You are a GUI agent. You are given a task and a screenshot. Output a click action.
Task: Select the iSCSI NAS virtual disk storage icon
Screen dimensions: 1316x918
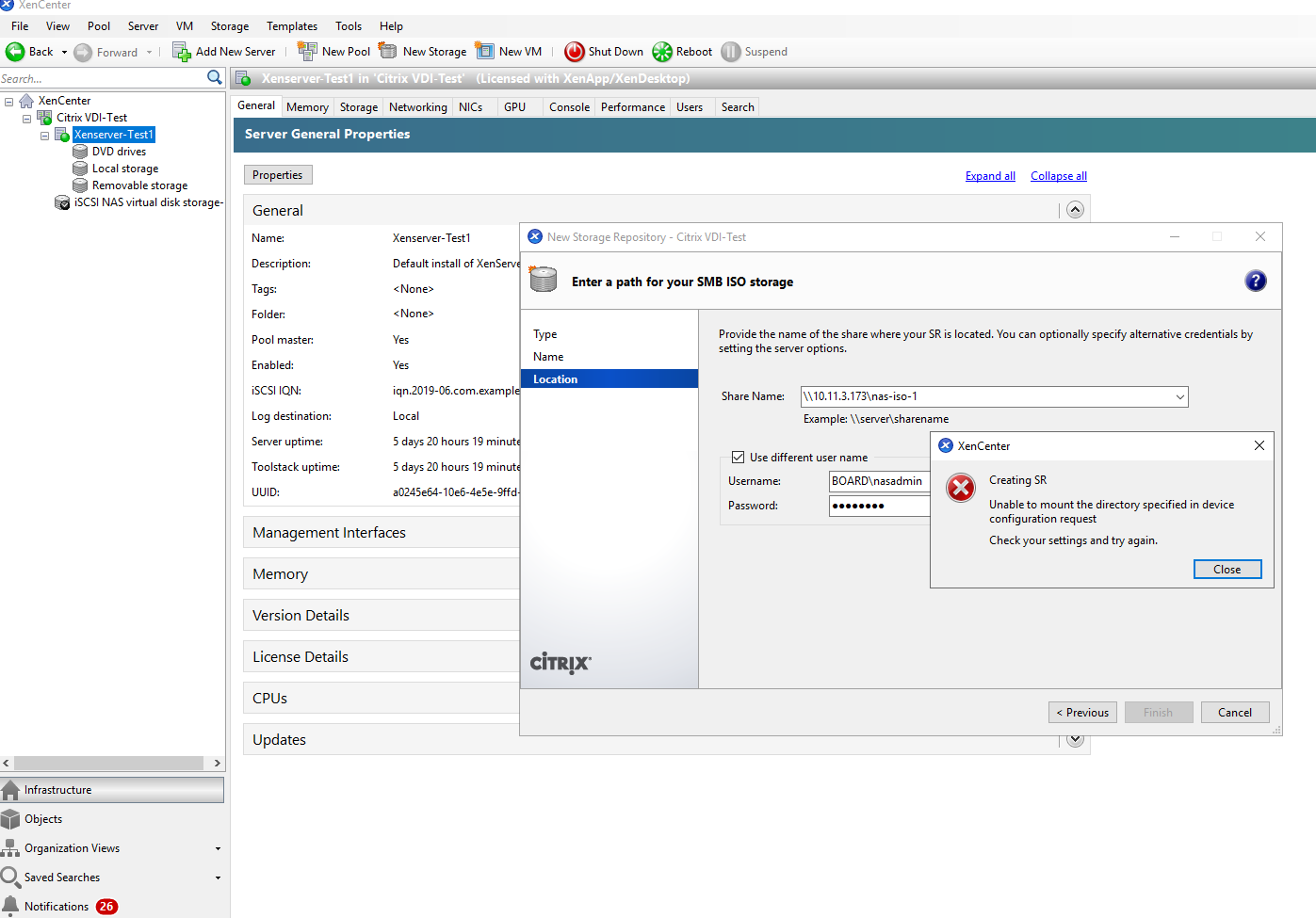[x=62, y=202]
